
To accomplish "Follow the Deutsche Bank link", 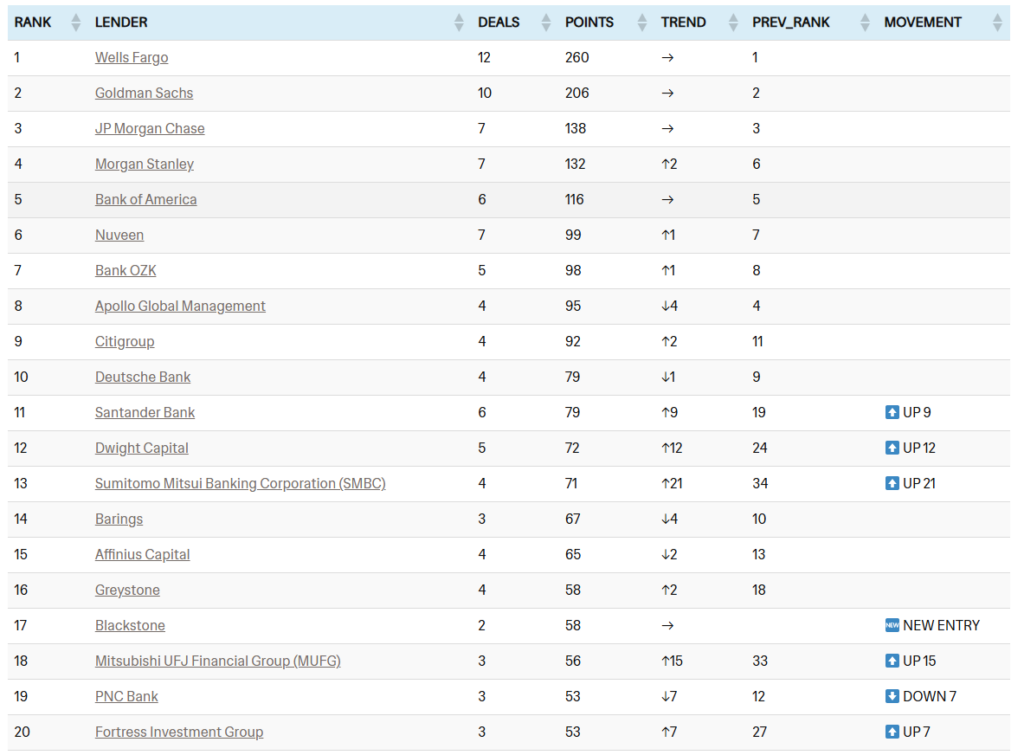I will pyautogui.click(x=142, y=377).
